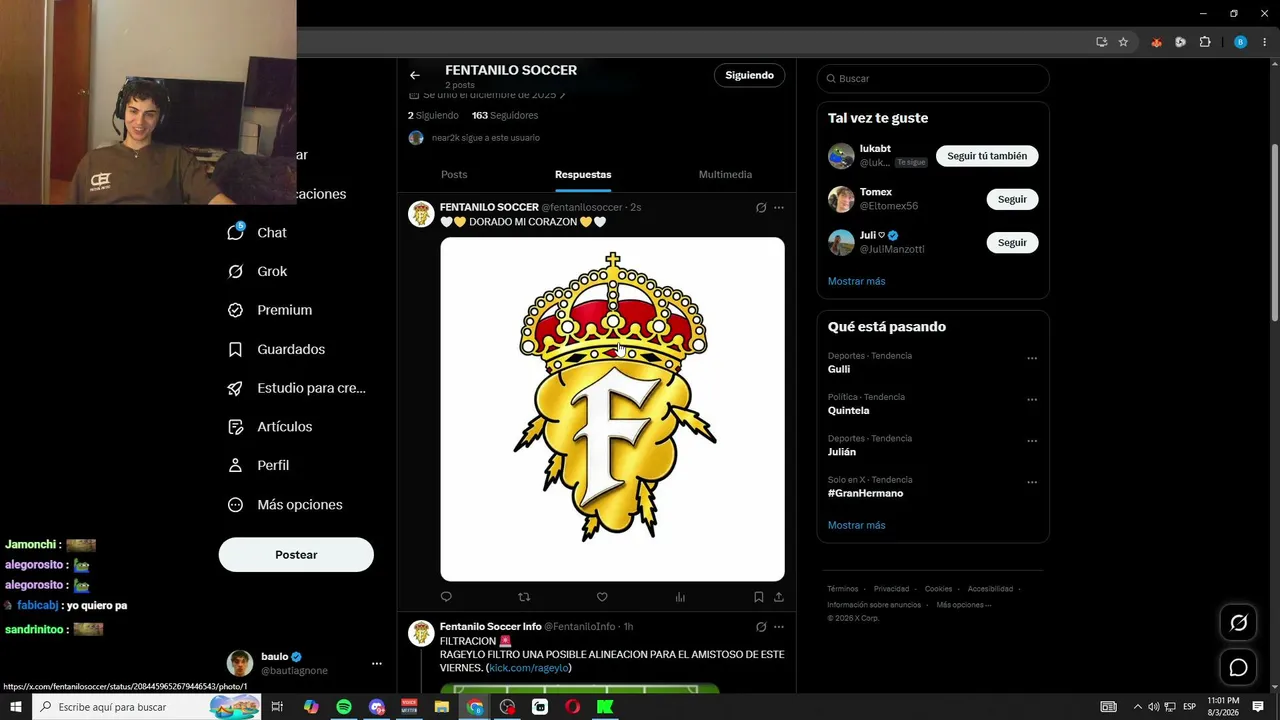Image resolution: width=1280 pixels, height=720 pixels.
Task: Open the Términos footer link
Action: [843, 589]
